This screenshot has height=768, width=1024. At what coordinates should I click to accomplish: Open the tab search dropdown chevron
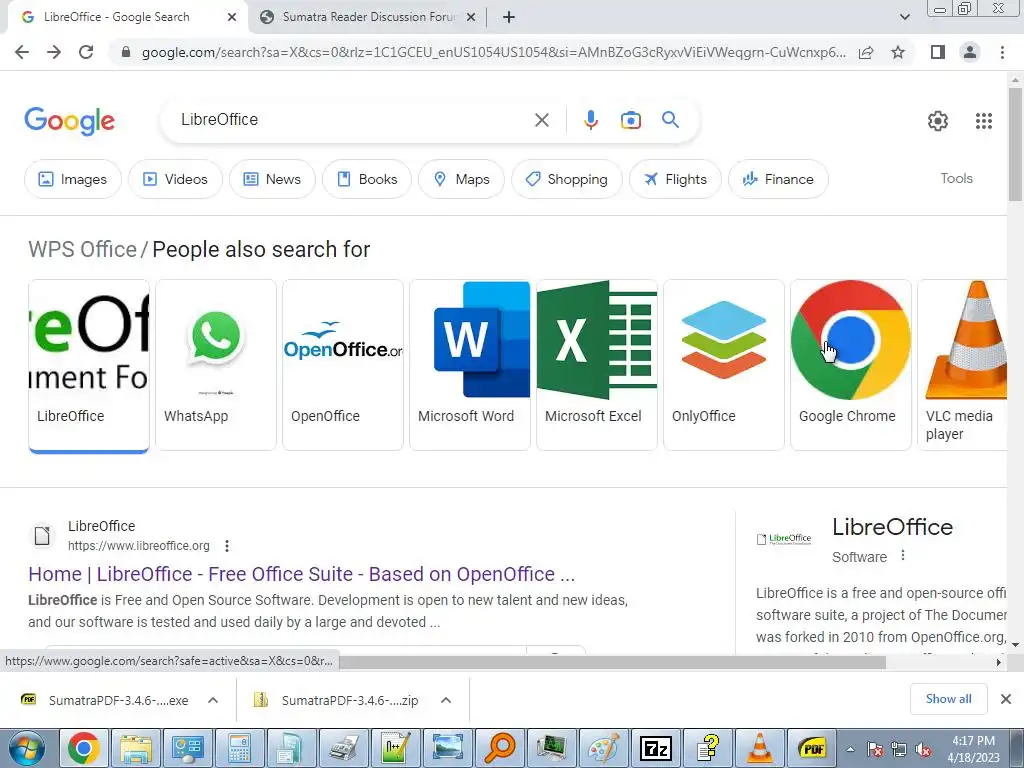tap(904, 17)
